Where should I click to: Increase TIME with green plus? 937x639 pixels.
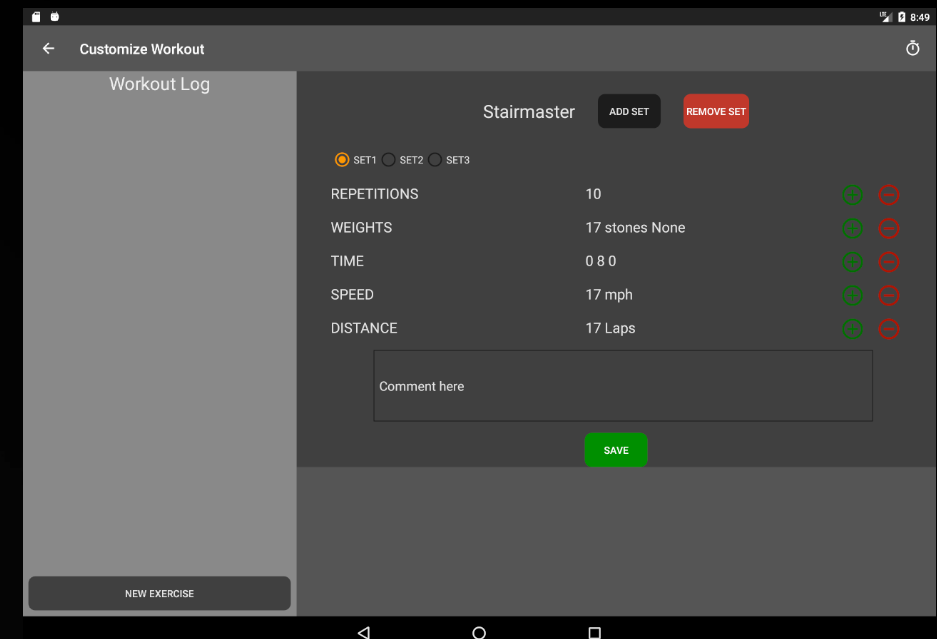click(x=852, y=262)
